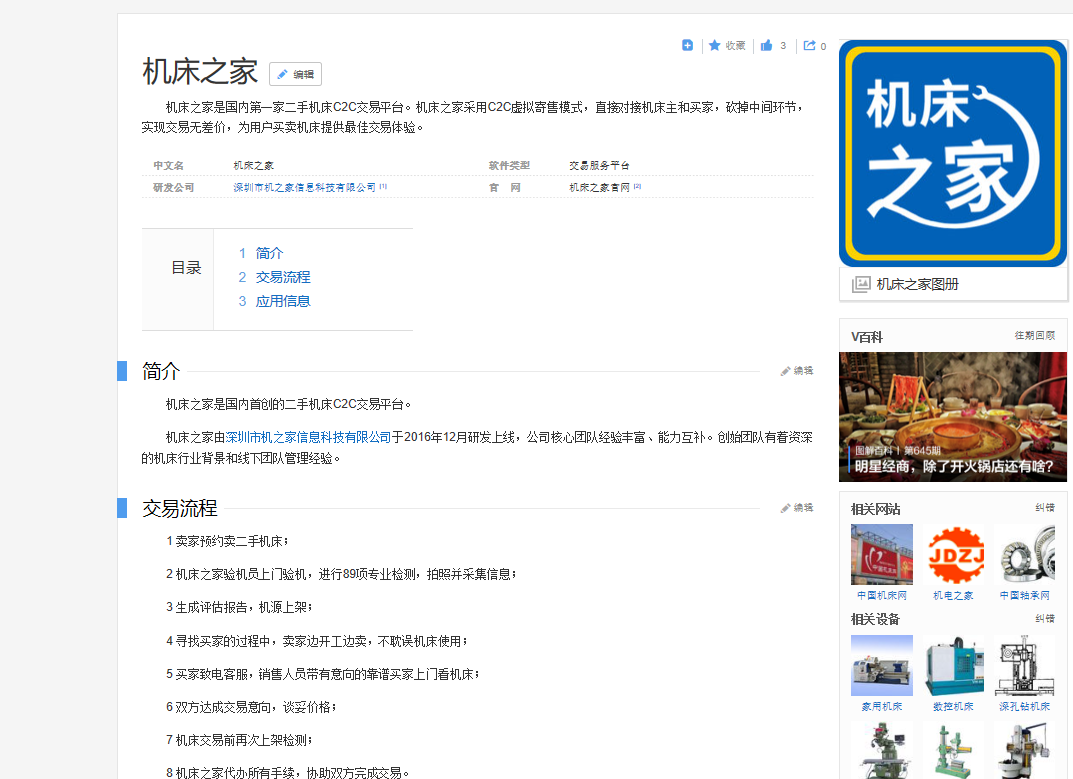Open reference [2] next to 机床之家官网
Screen dimensions: 1073x779
(x=637, y=186)
